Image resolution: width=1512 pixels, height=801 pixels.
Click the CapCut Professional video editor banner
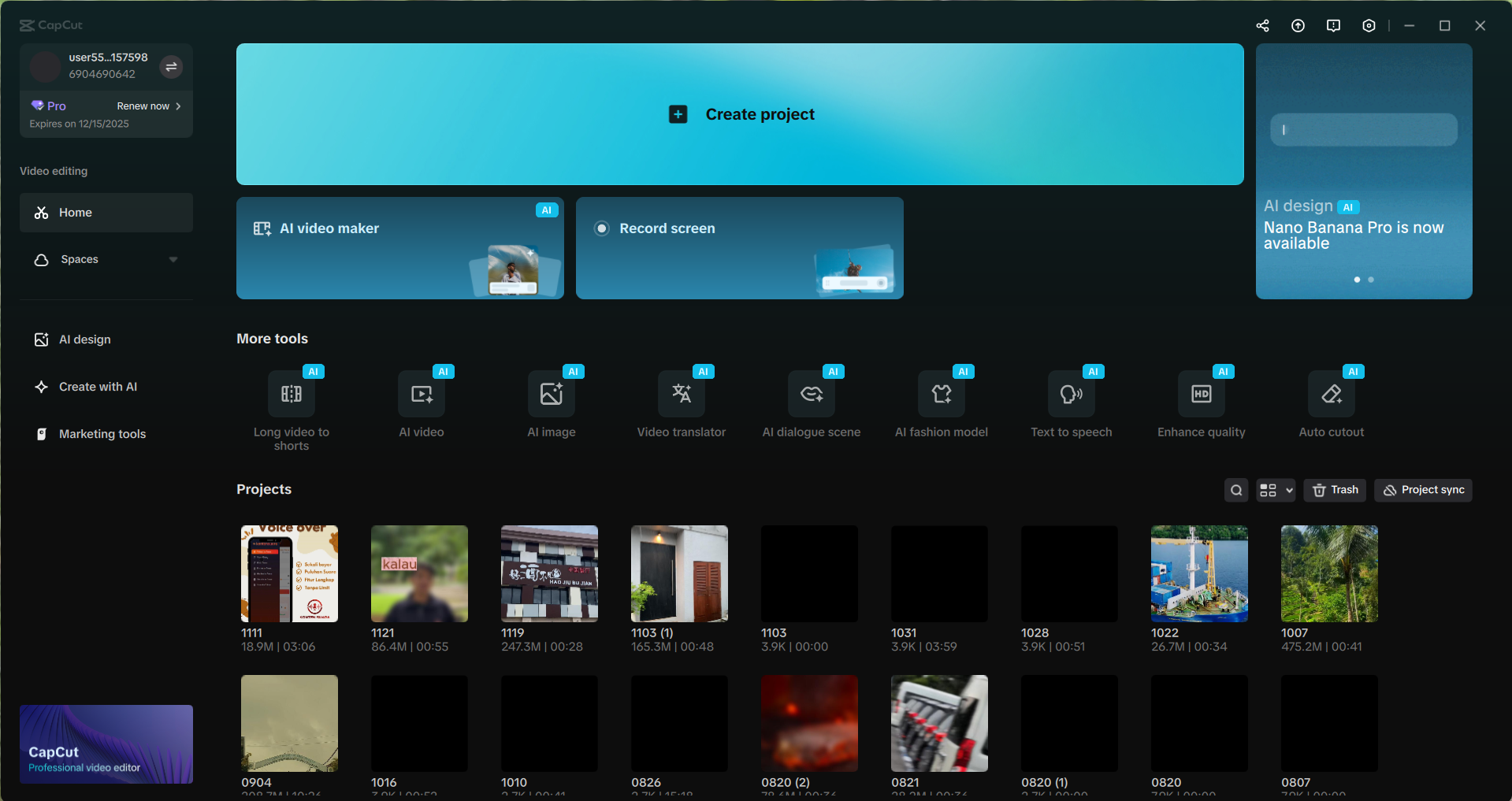[x=106, y=744]
